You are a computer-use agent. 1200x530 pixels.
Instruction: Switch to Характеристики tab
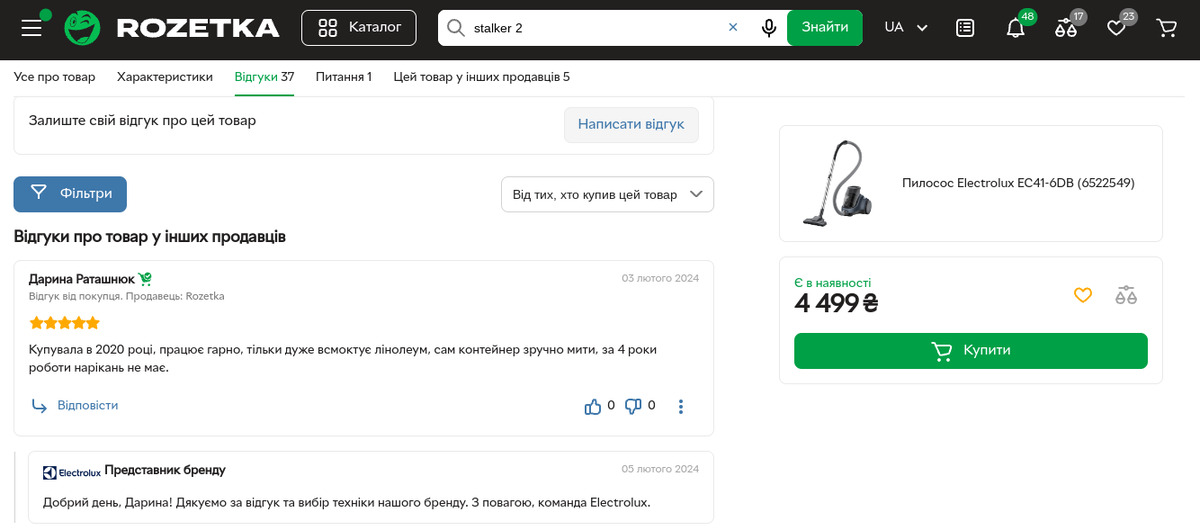coord(165,77)
